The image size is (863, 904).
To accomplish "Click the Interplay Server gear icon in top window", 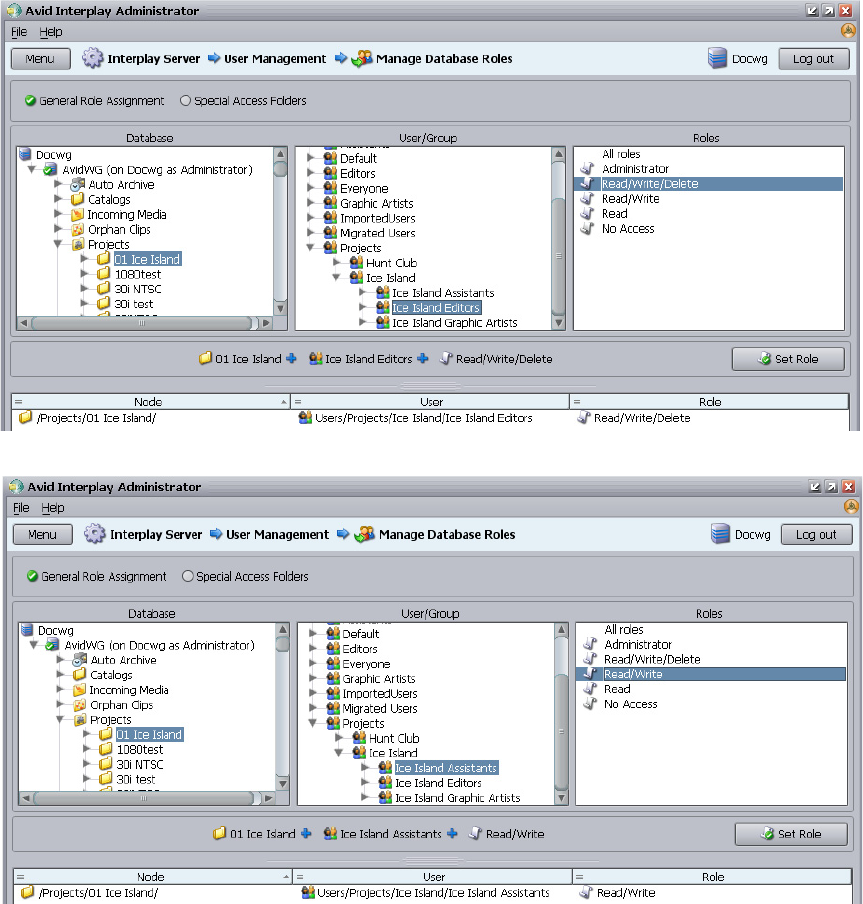I will (92, 58).
